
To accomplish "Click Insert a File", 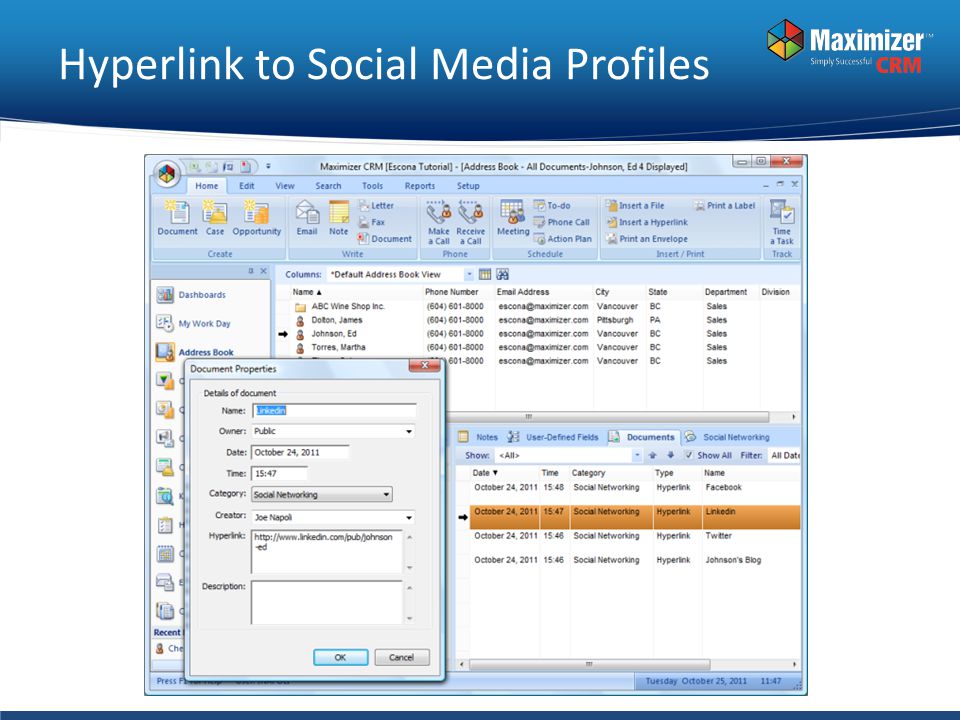I will (x=636, y=206).
